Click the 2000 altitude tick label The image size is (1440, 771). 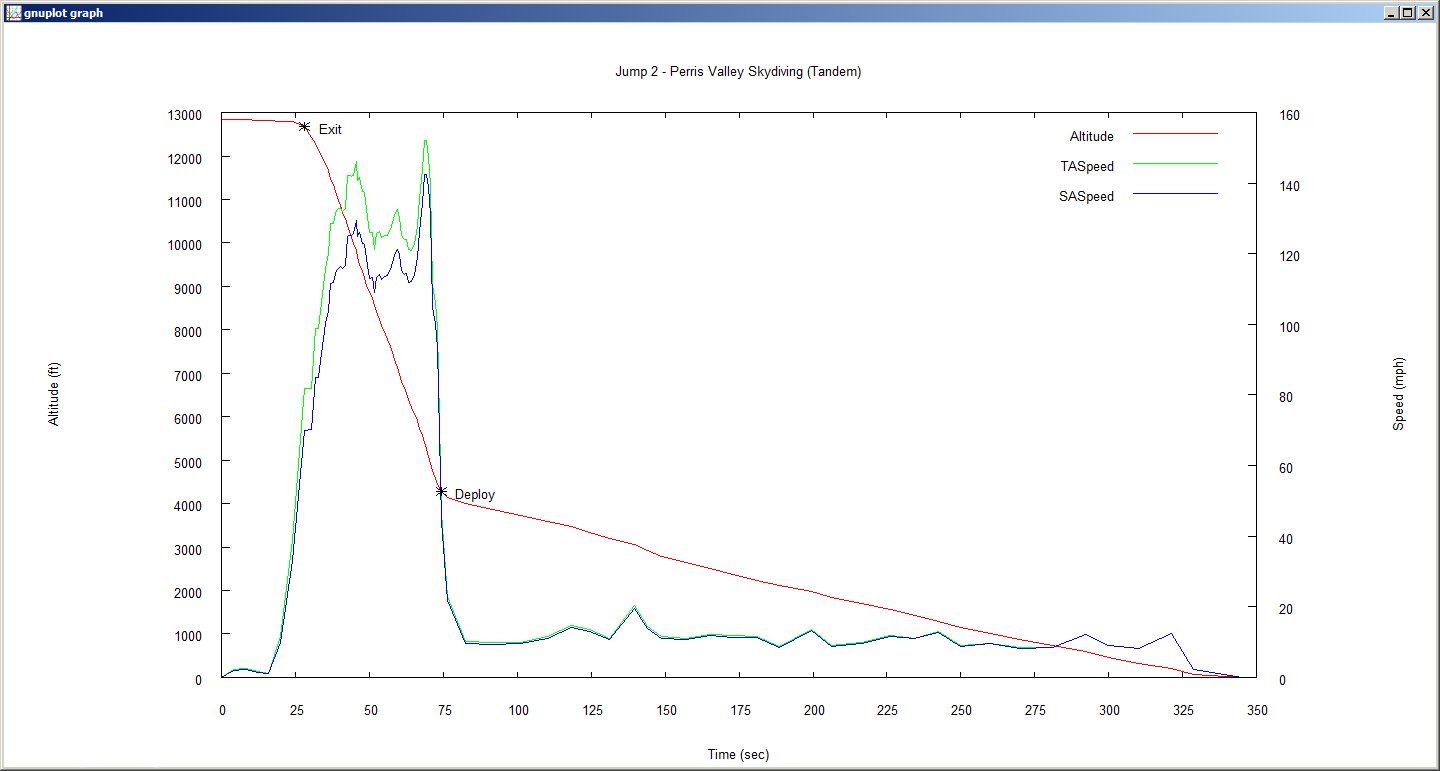click(187, 592)
